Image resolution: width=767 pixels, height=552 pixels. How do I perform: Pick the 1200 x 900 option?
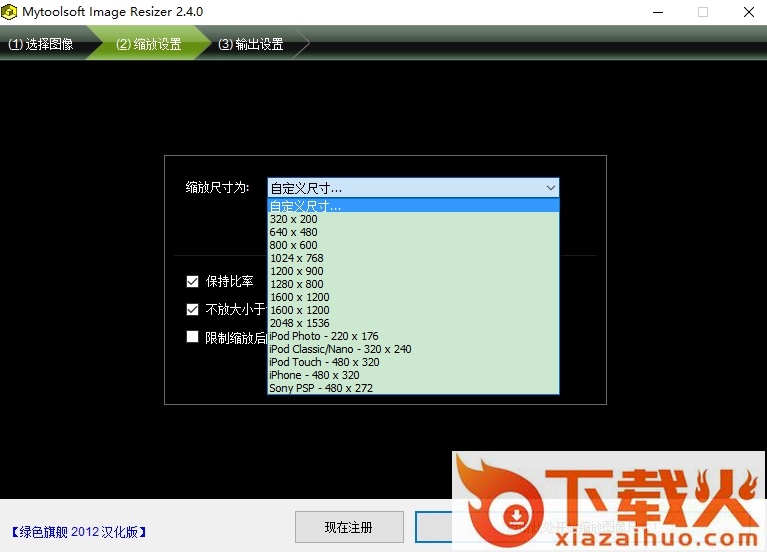[x=413, y=271]
